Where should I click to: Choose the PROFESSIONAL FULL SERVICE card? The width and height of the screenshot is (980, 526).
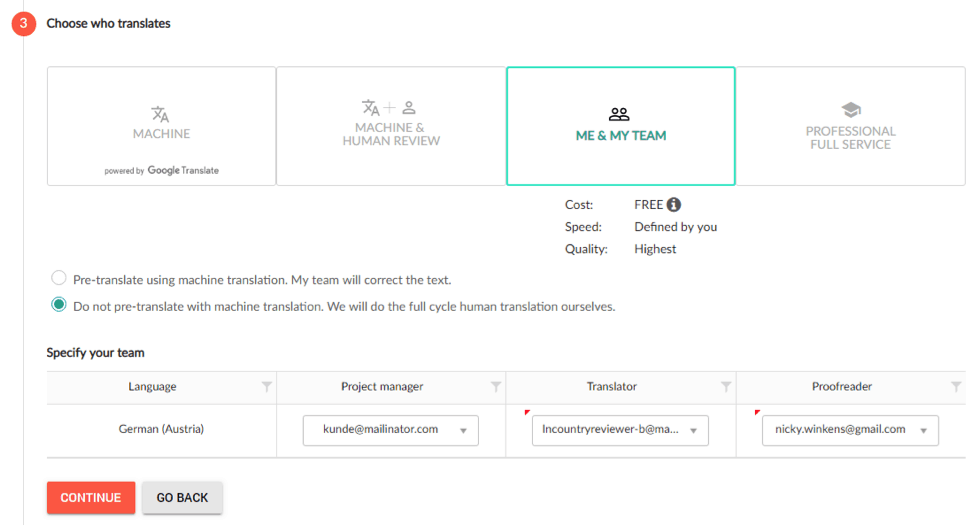point(851,126)
